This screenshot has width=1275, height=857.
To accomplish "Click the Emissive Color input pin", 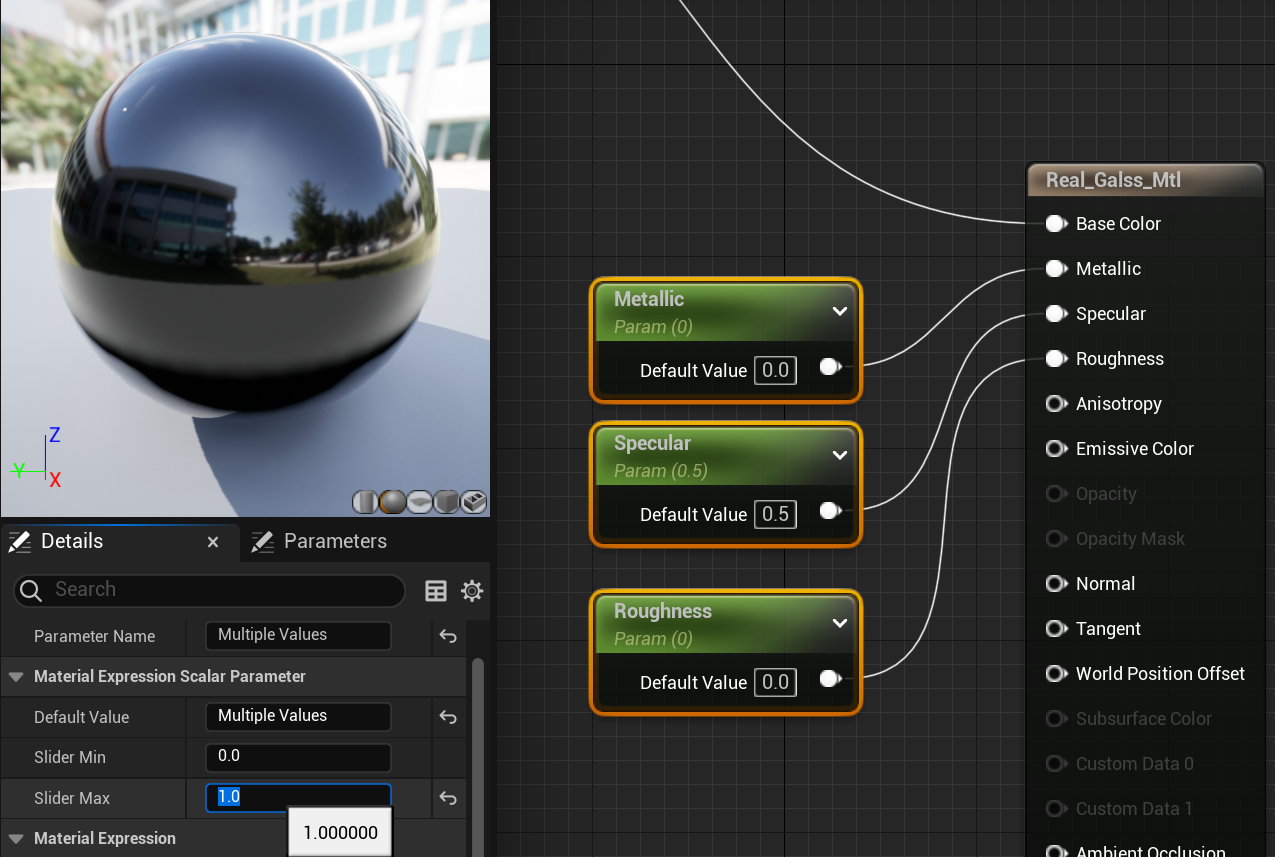I will tap(1055, 449).
